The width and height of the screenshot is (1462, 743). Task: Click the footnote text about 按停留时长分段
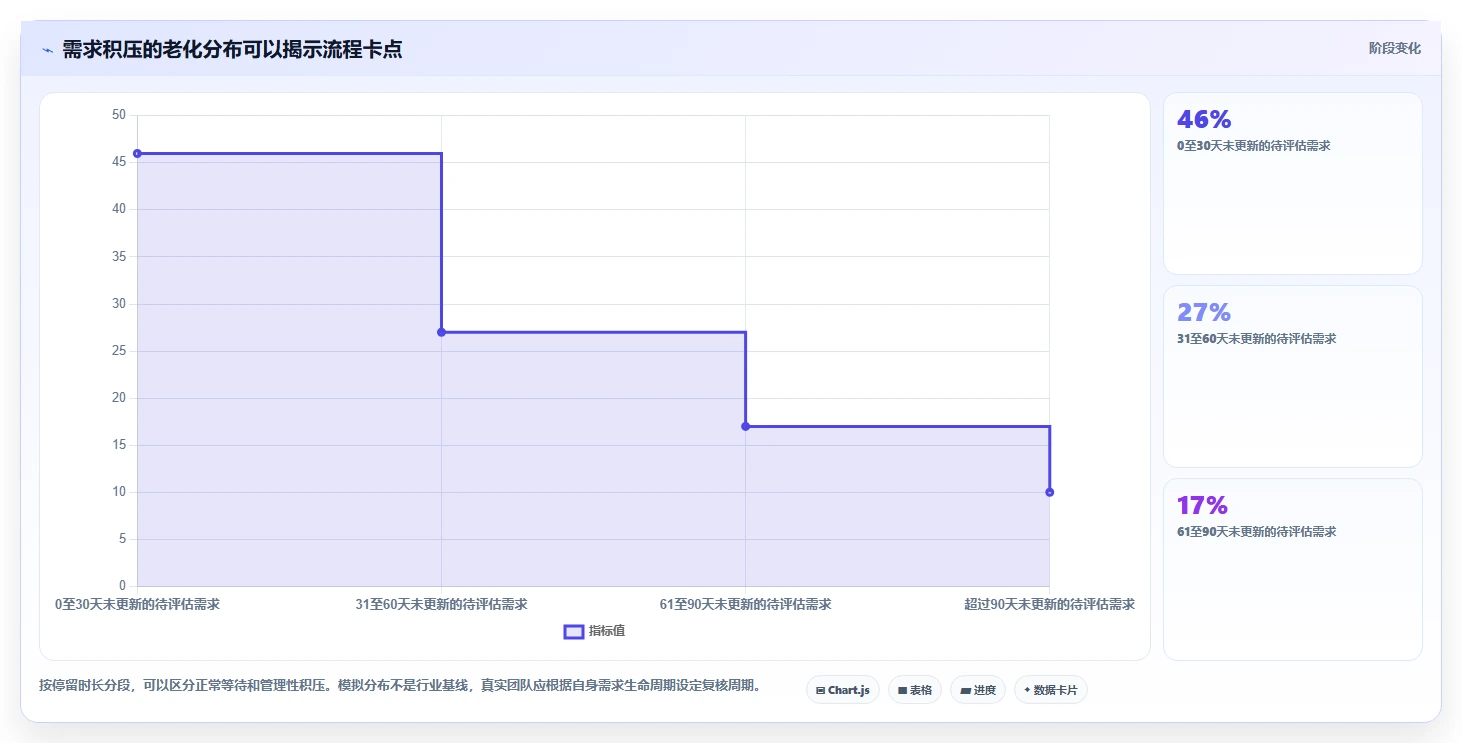pos(402,685)
